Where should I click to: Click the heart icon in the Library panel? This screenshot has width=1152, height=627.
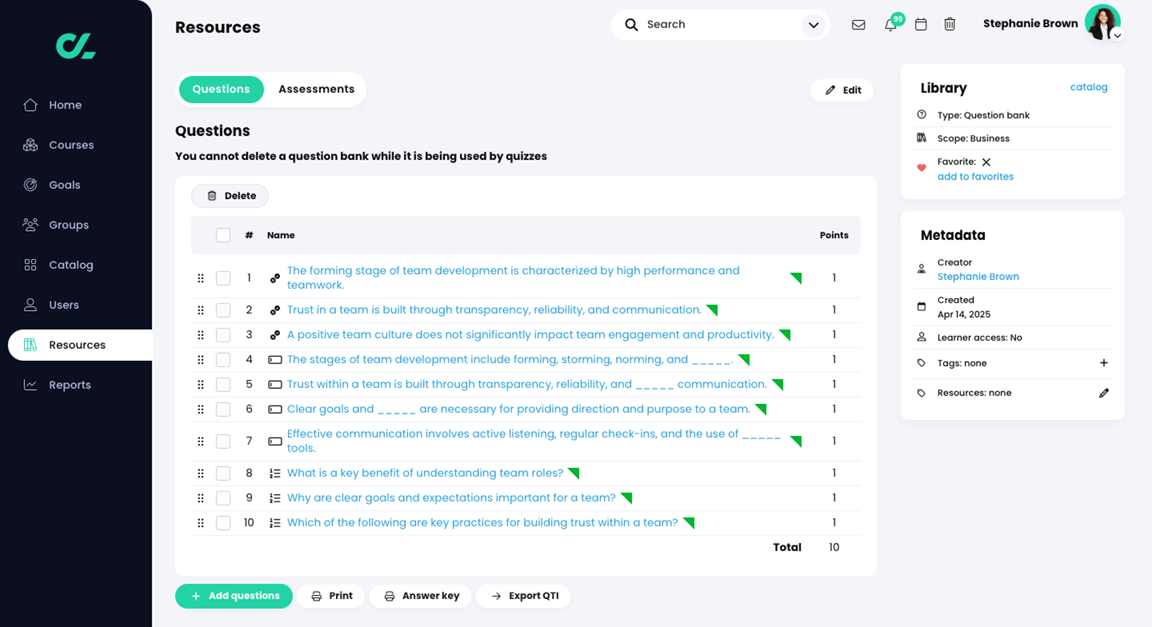[x=921, y=168]
